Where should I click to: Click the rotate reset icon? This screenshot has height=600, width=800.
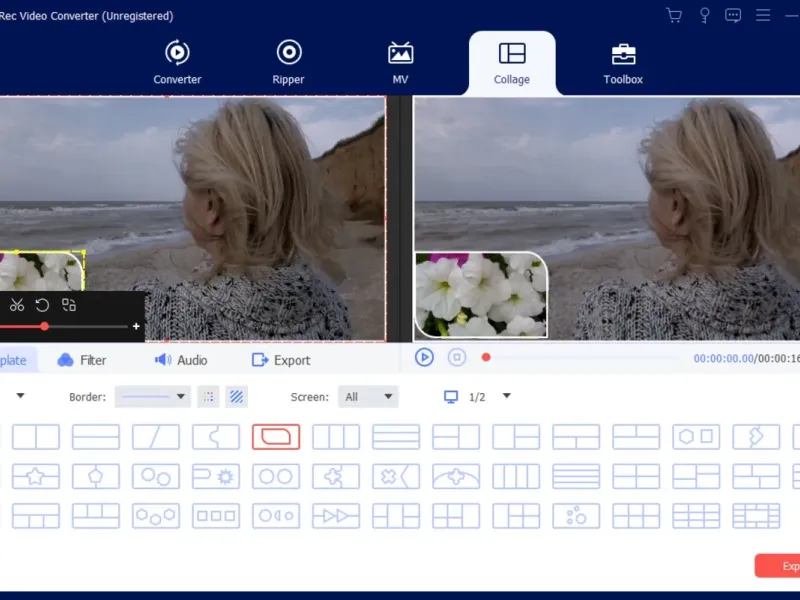(x=42, y=305)
